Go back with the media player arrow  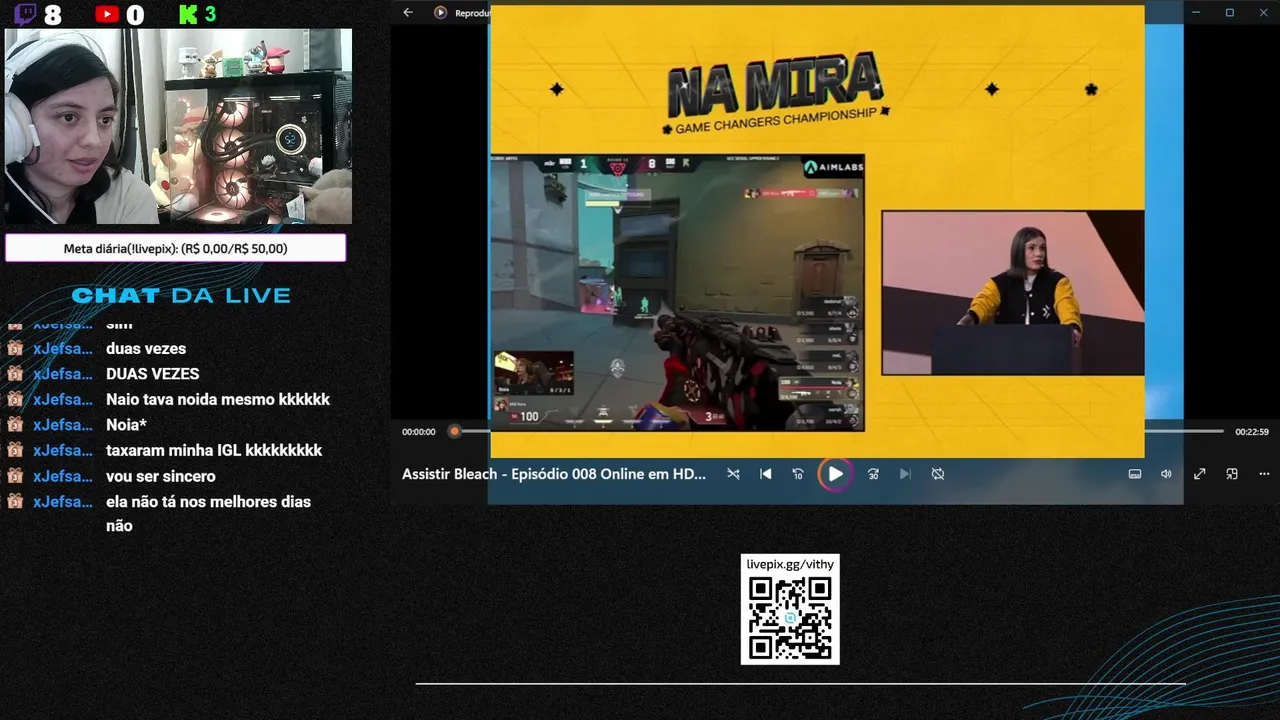point(407,13)
